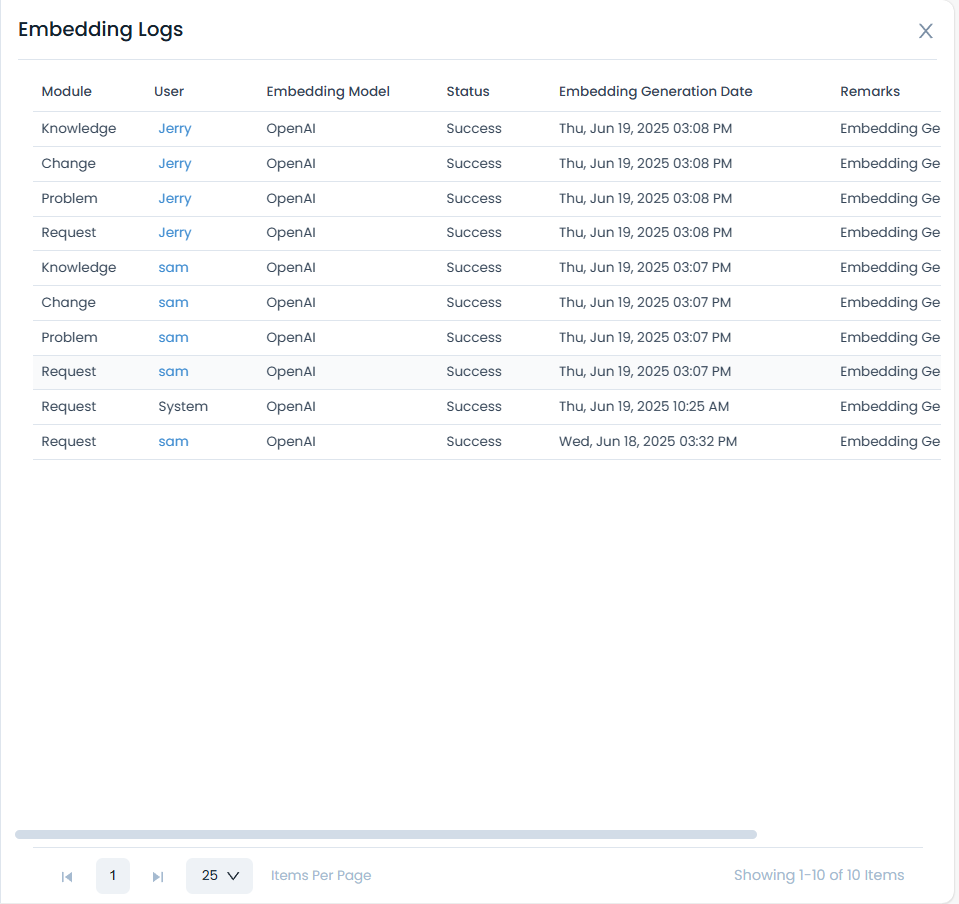Jump to the last page icon
The height and width of the screenshot is (904, 959).
[158, 876]
